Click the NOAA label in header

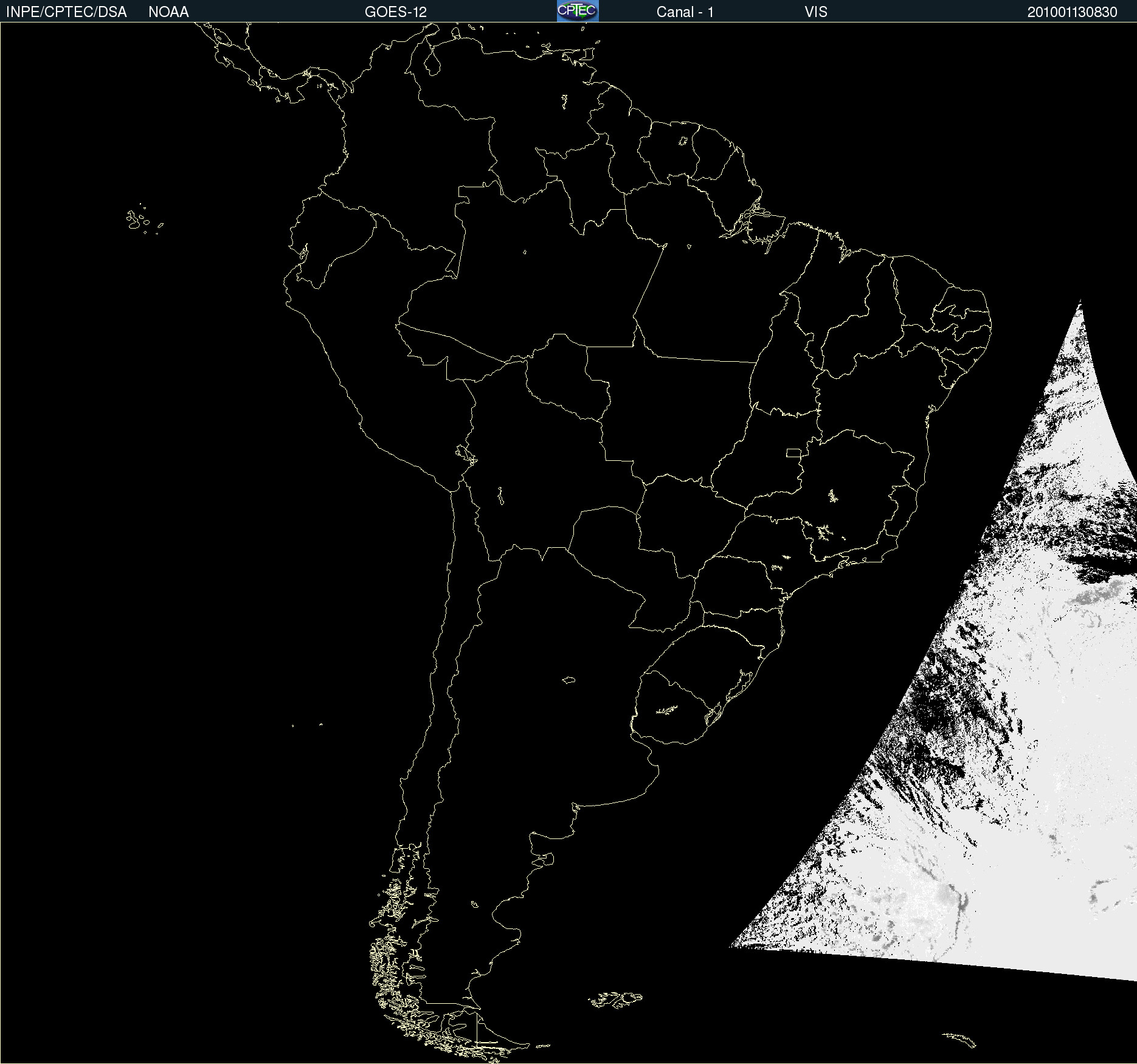click(168, 12)
